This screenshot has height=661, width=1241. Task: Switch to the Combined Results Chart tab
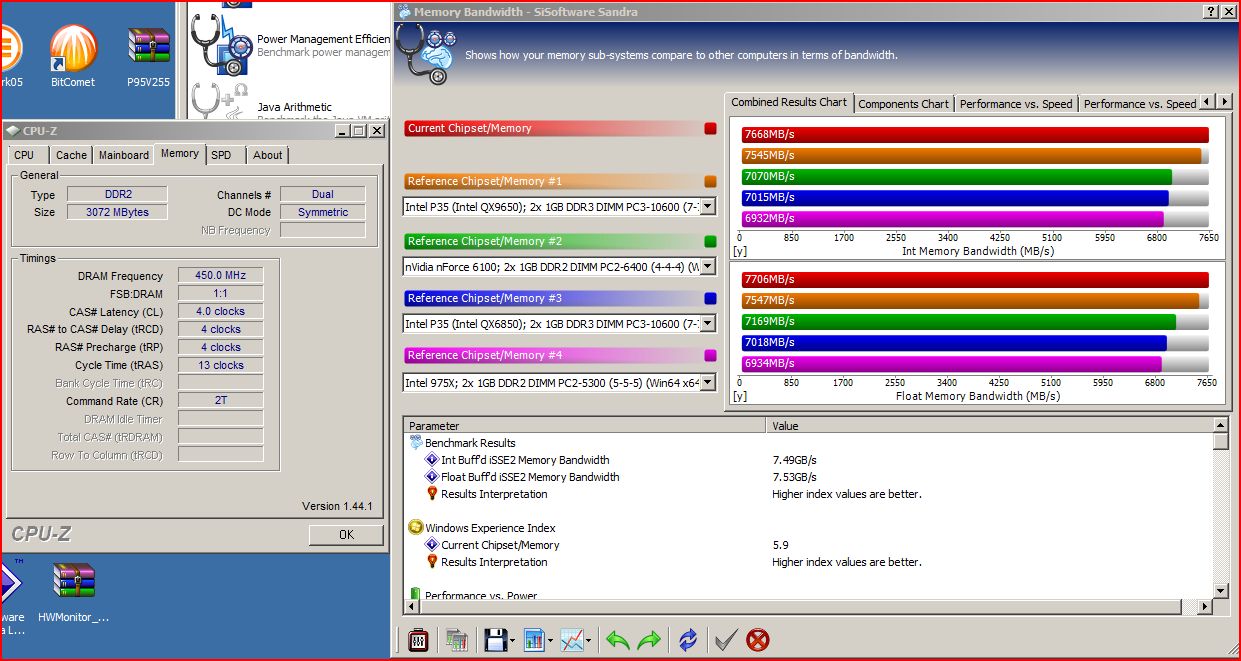click(x=789, y=102)
